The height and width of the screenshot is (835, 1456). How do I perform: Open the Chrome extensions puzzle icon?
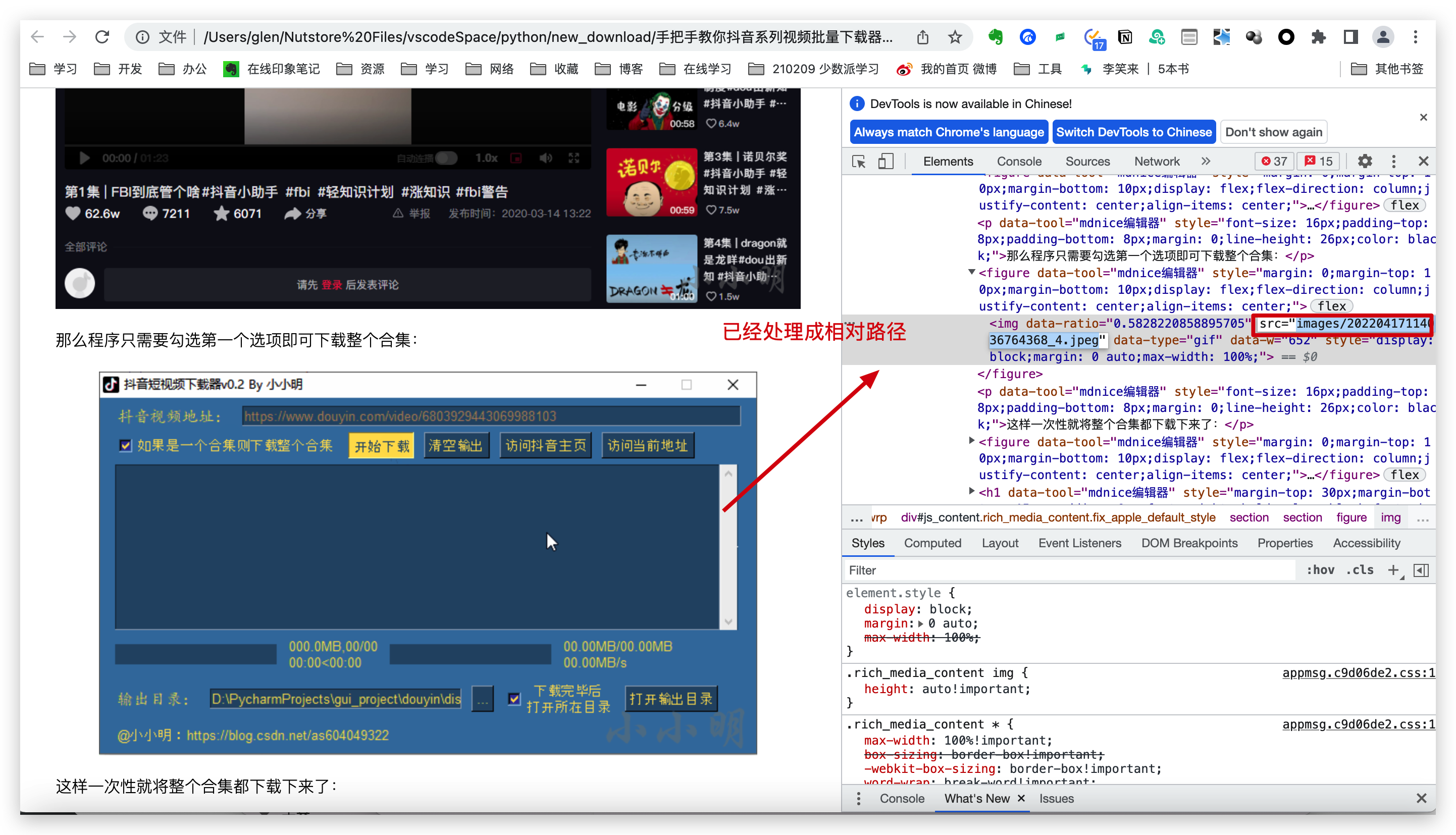click(x=1318, y=37)
